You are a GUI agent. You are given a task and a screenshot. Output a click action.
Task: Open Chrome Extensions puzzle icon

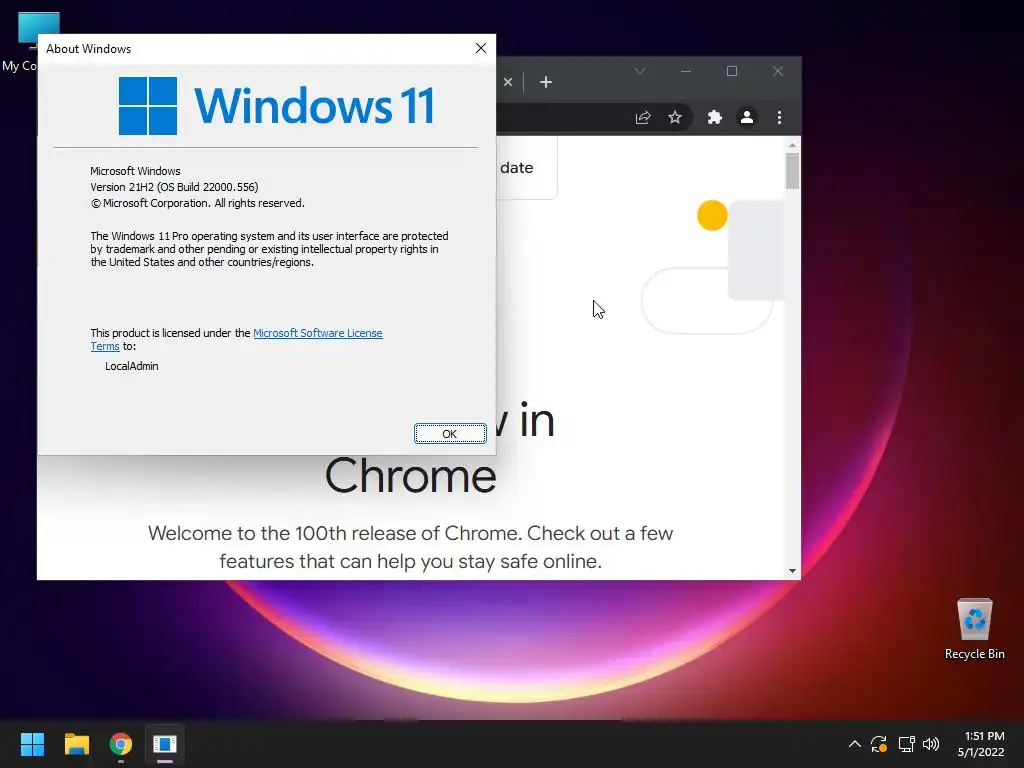pos(714,118)
